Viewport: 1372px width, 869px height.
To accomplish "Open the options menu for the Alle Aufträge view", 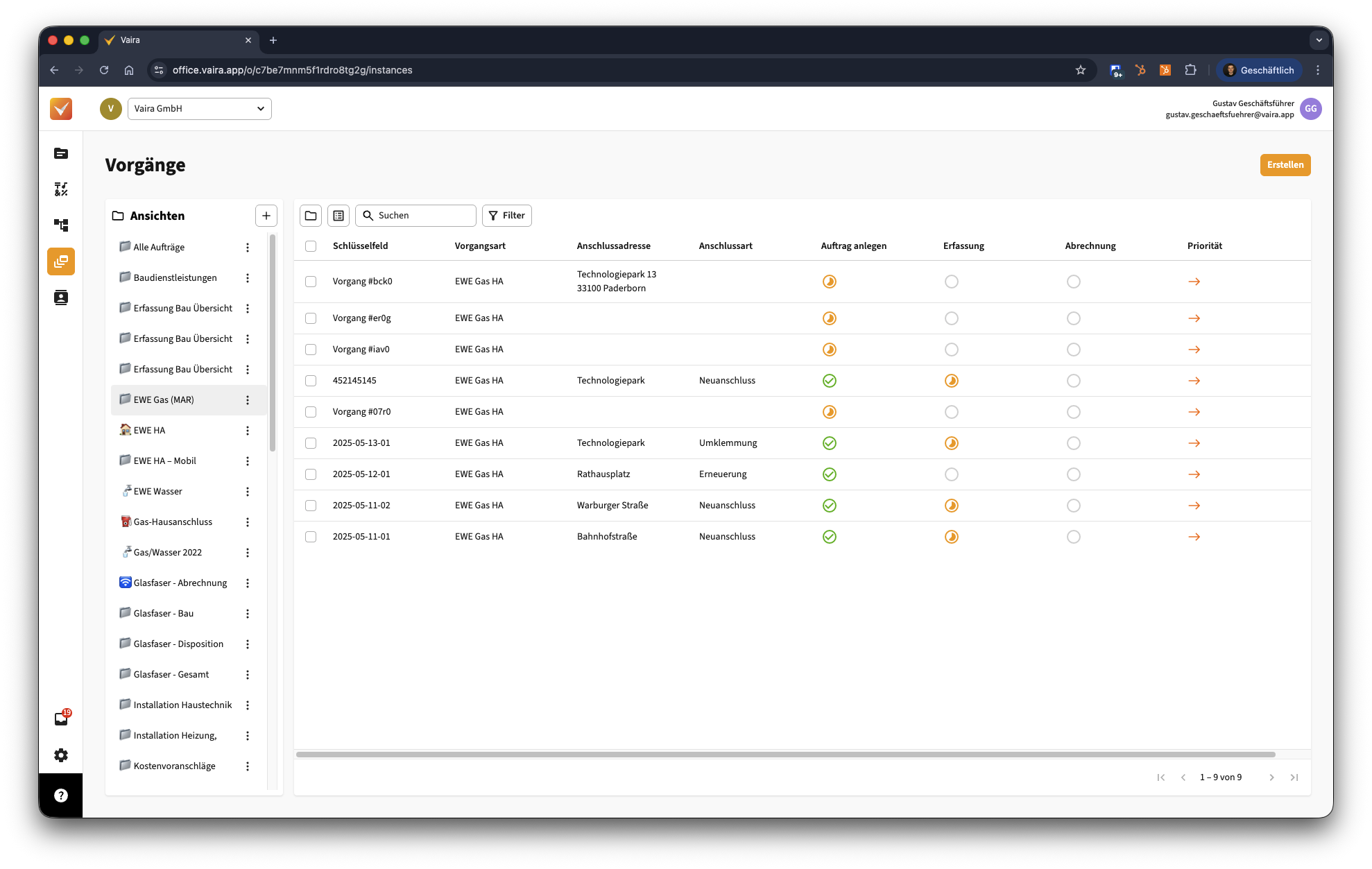I will point(248,248).
